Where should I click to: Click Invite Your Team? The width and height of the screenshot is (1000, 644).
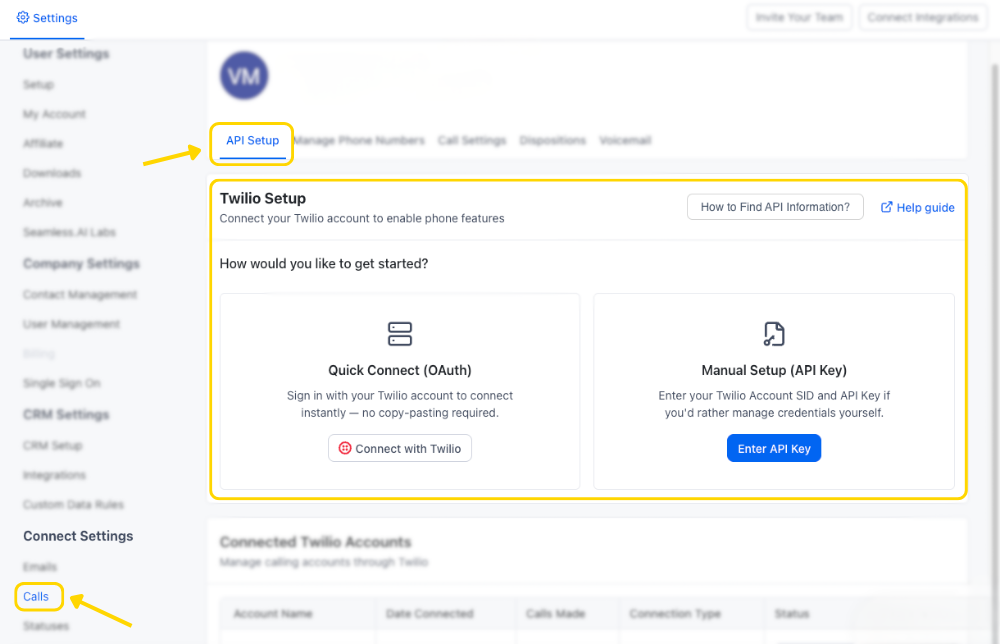(x=799, y=17)
